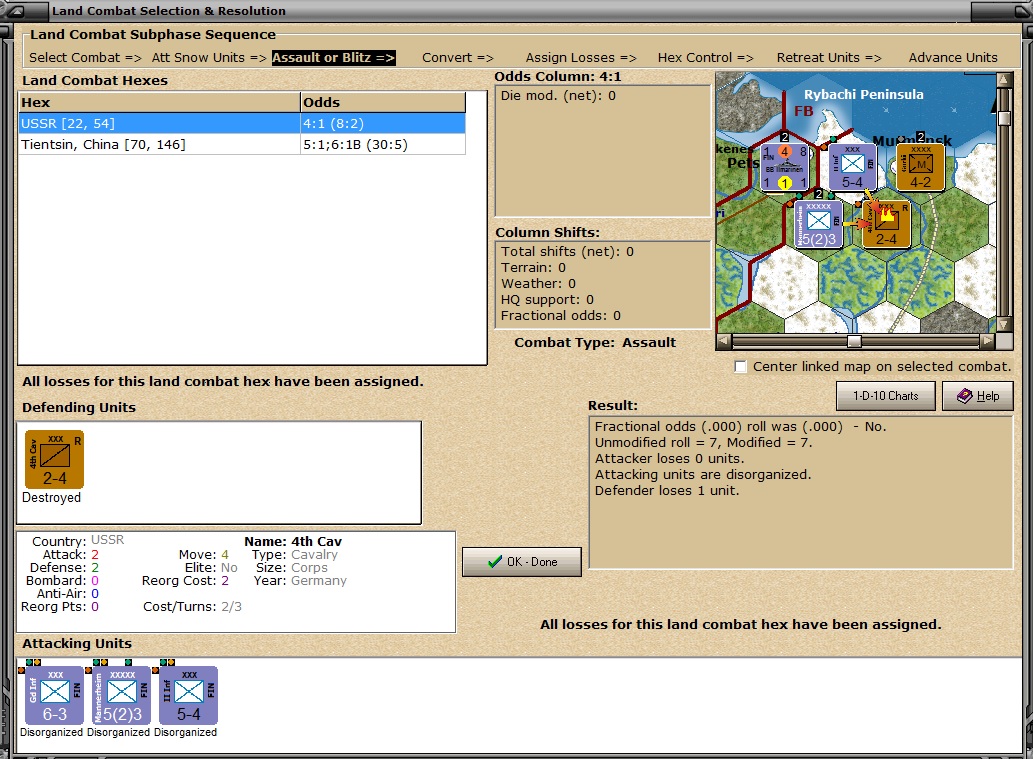The height and width of the screenshot is (759, 1033).
Task: Click the map vertical scrollbar thumb
Action: click(1004, 119)
